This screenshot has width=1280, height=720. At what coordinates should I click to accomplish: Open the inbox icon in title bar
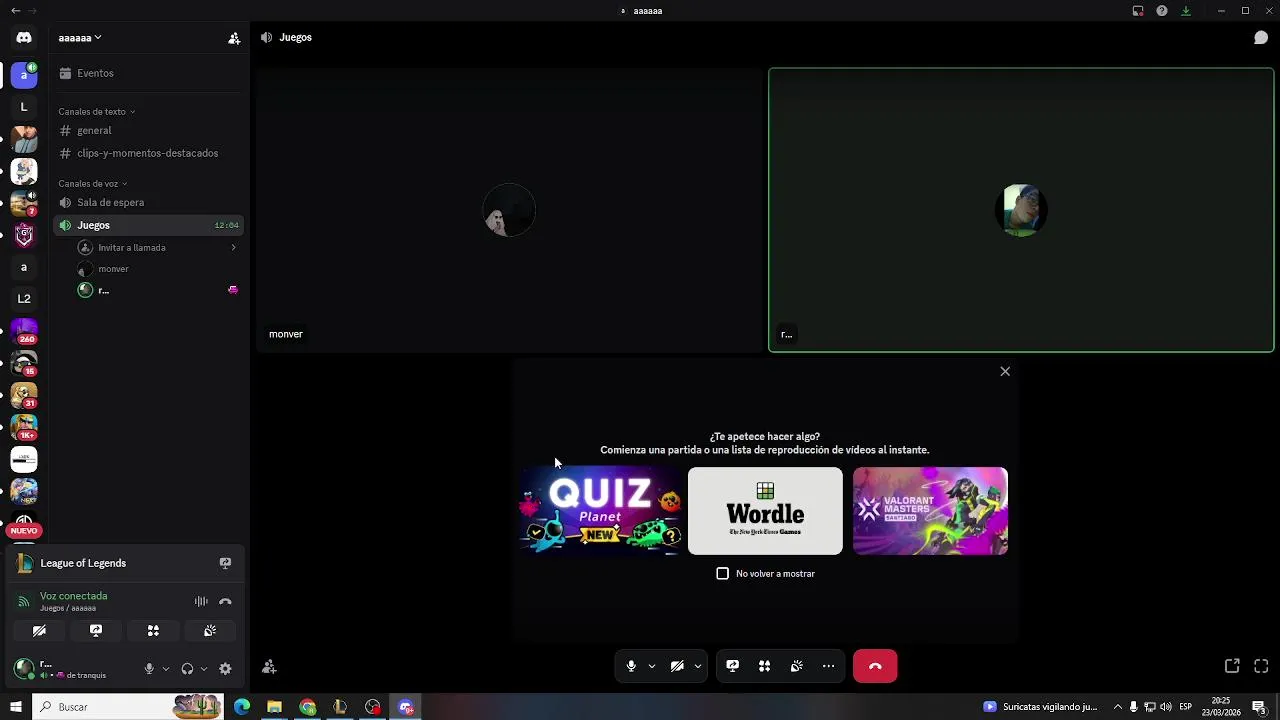1138,11
